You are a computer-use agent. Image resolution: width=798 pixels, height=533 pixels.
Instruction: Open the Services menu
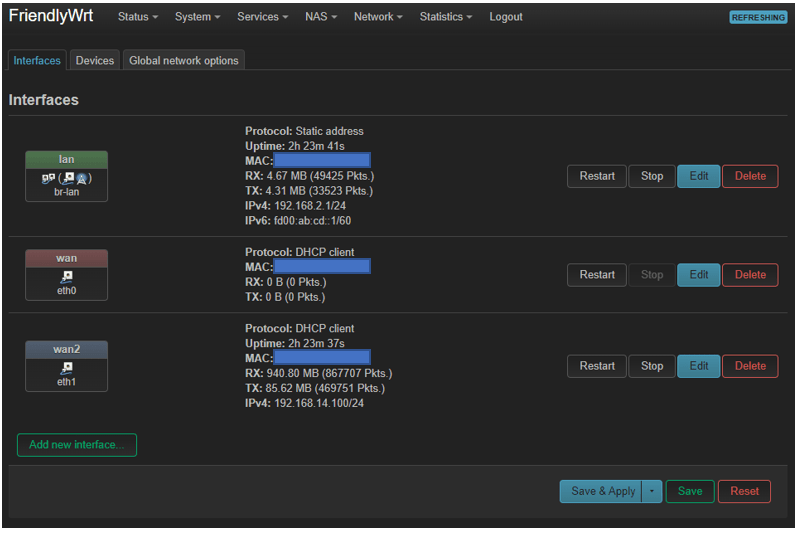pyautogui.click(x=262, y=17)
